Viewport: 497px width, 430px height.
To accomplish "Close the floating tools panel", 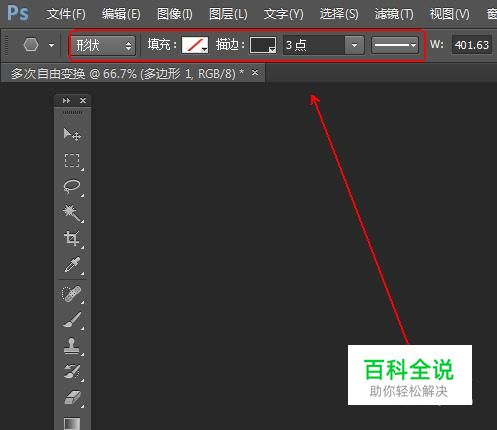I will coord(83,100).
